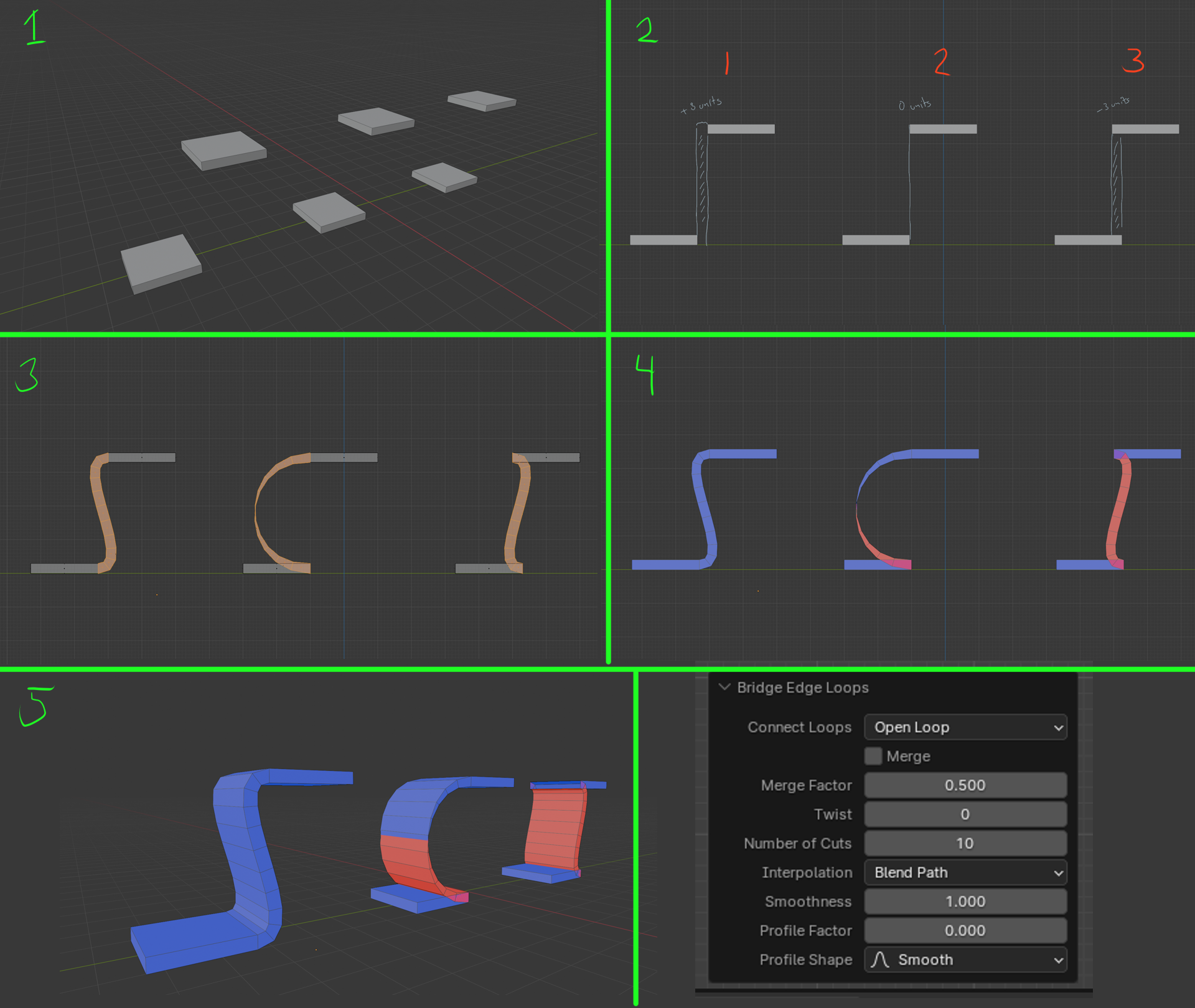Collapse the Bridge Edge Loops panel
This screenshot has height=1008, width=1195.
[724, 687]
